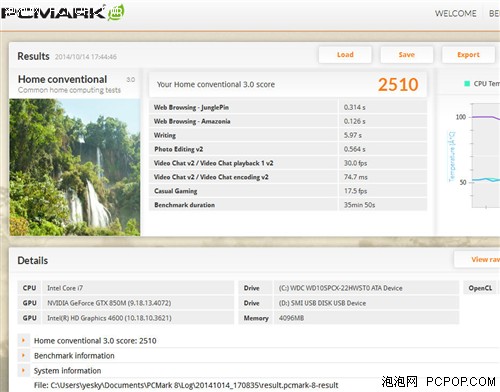
Task: Click the results timestamp 2014/10/14
Action: pyautogui.click(x=86, y=57)
